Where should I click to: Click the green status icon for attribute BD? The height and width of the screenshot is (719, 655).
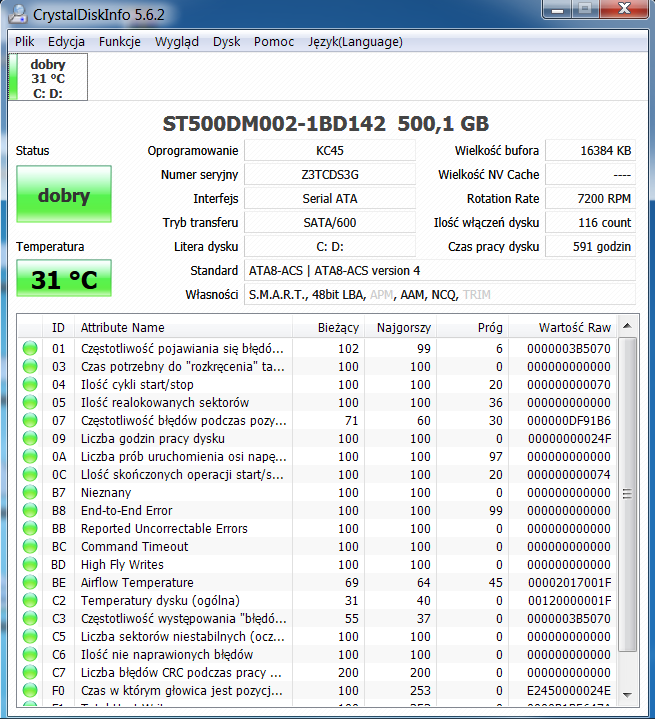tap(30, 564)
